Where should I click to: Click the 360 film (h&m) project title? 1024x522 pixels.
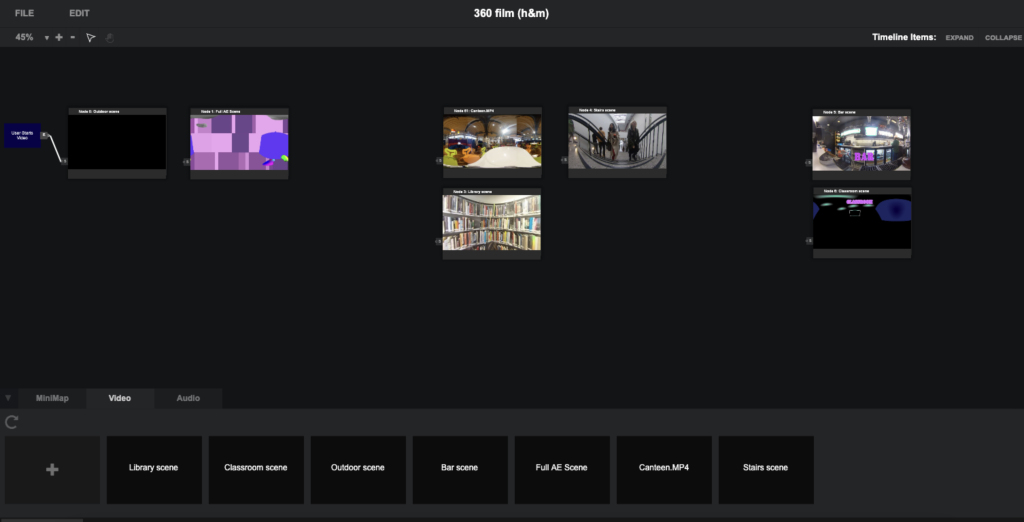(x=511, y=13)
